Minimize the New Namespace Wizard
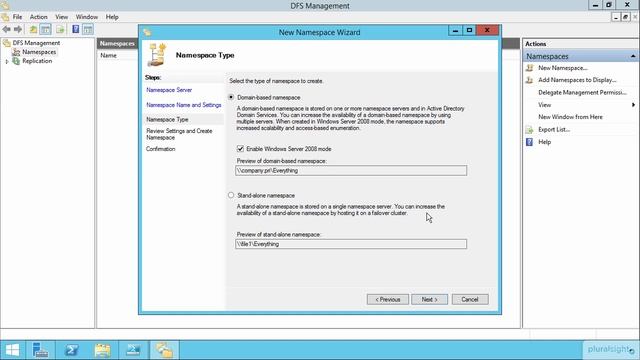Screen dimensions: 640x360 click(455, 30)
